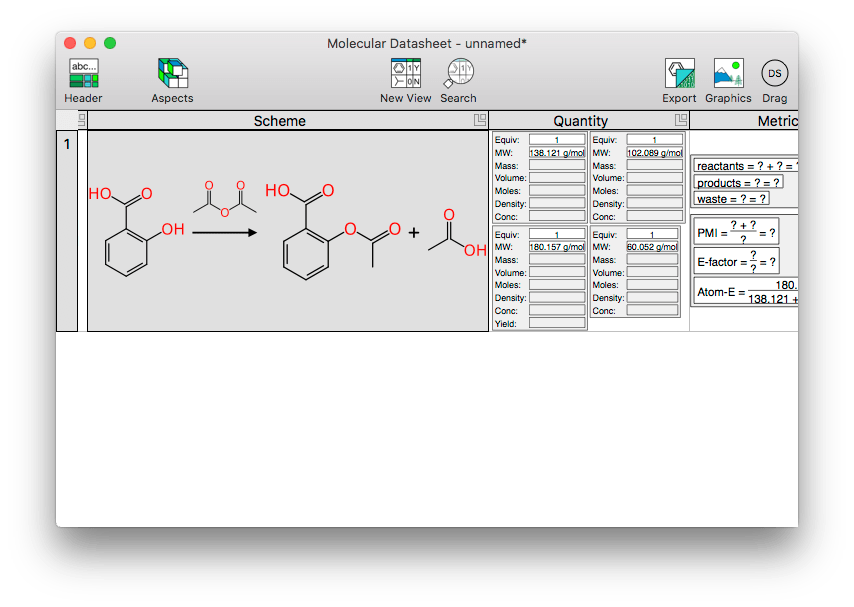This screenshot has width=854, height=607.
Task: Click the 60.052 g/mol MW field
Action: (654, 247)
